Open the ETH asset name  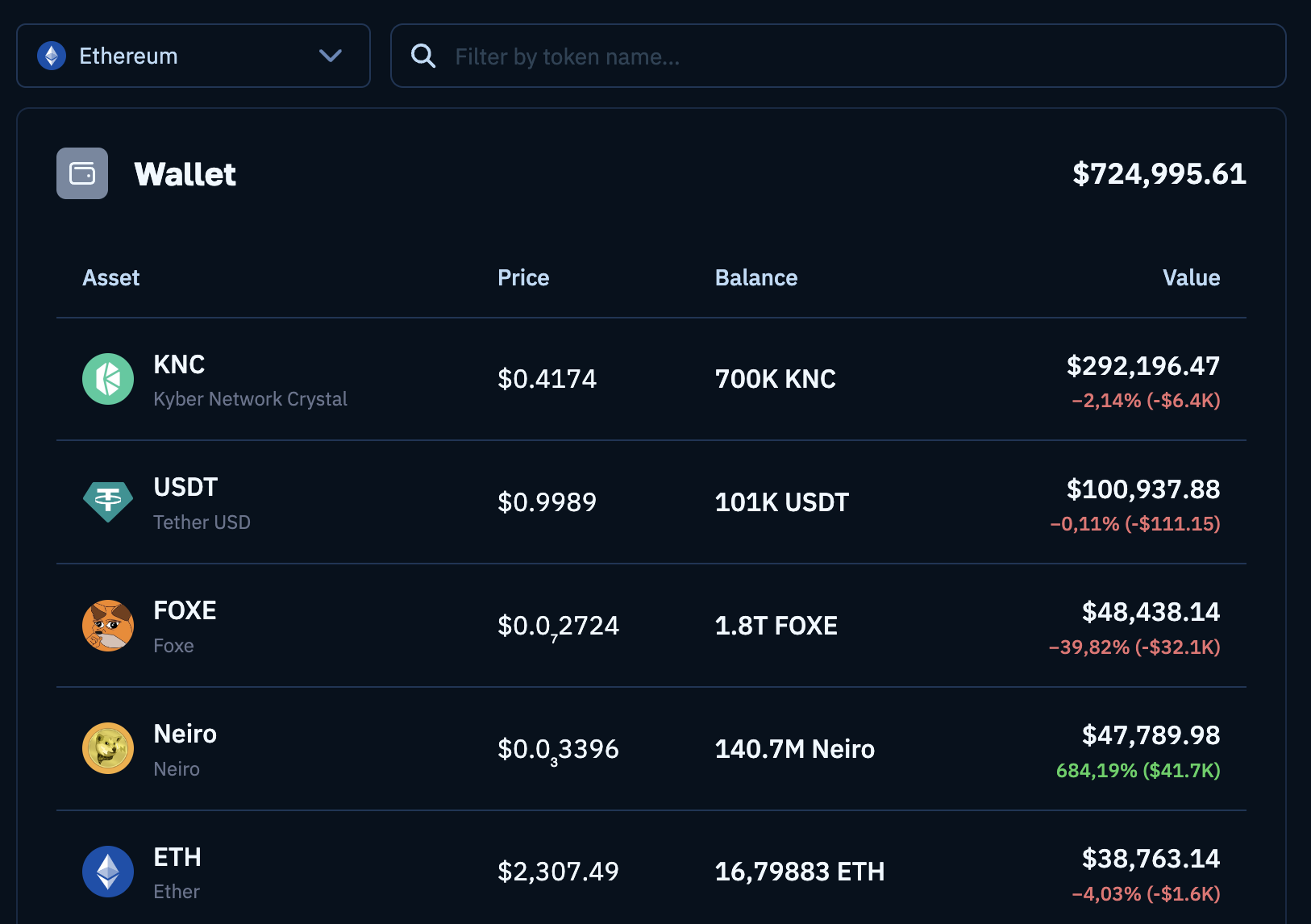tap(177, 857)
